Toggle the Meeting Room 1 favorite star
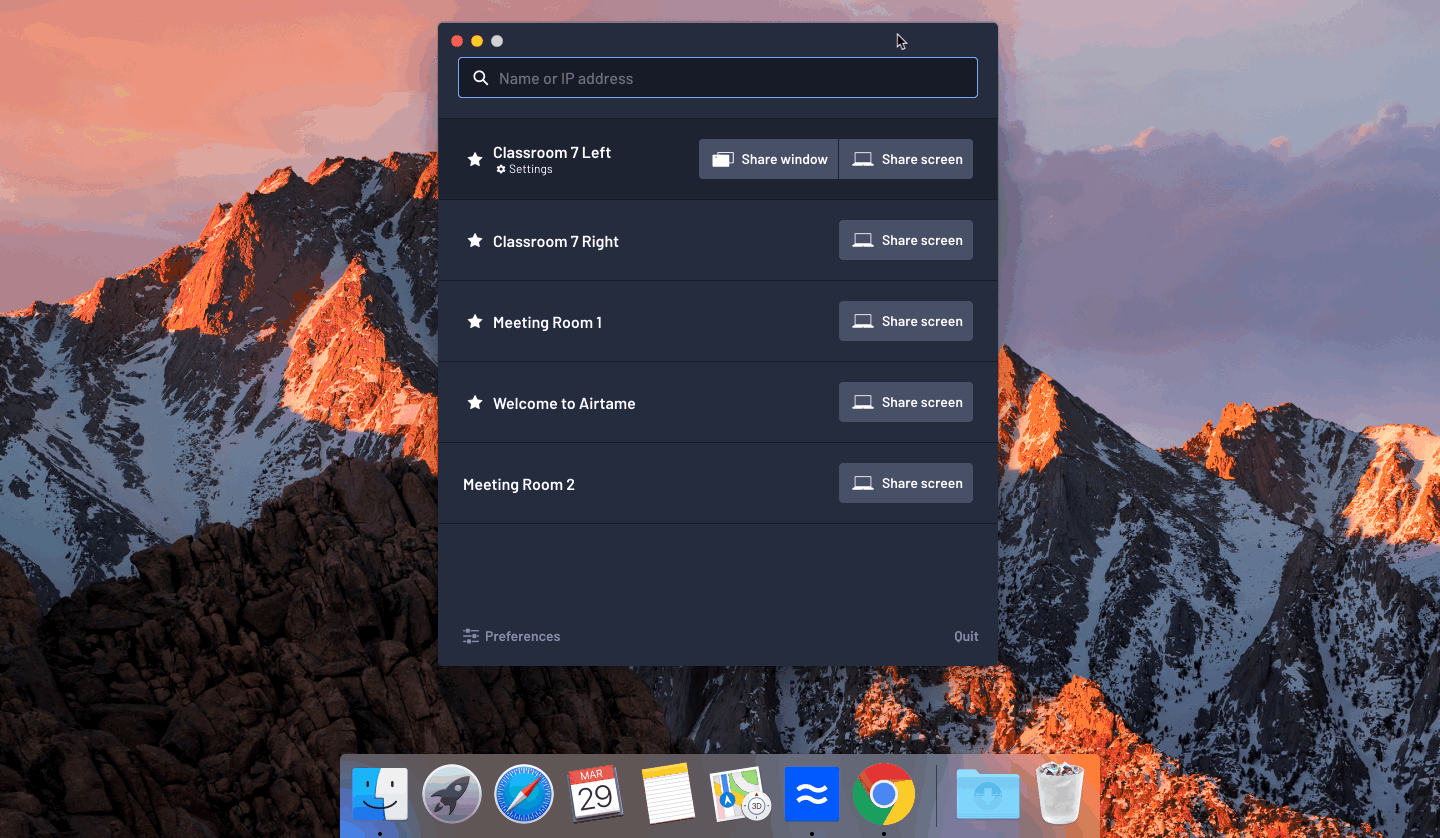Screen dimensions: 1440x838 point(475,322)
